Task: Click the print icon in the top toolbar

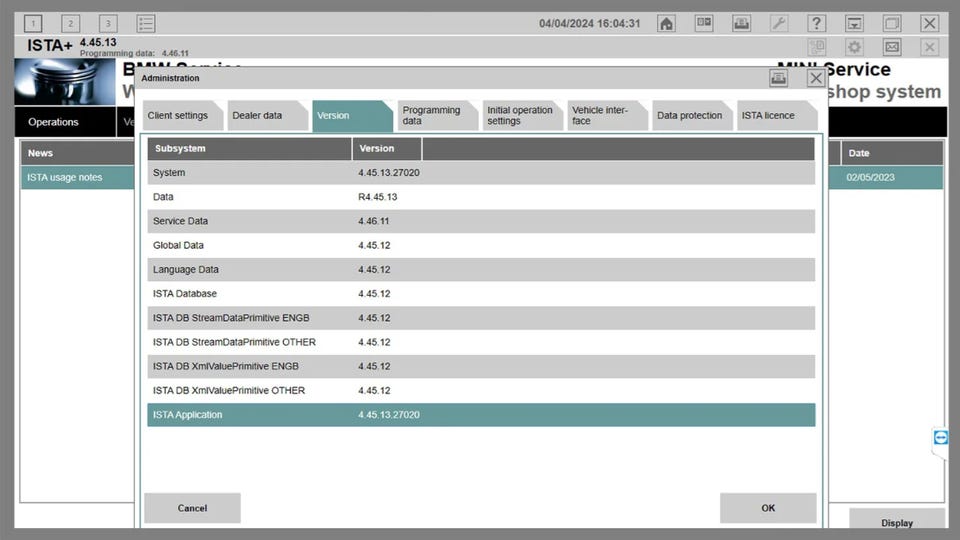Action: coord(741,24)
